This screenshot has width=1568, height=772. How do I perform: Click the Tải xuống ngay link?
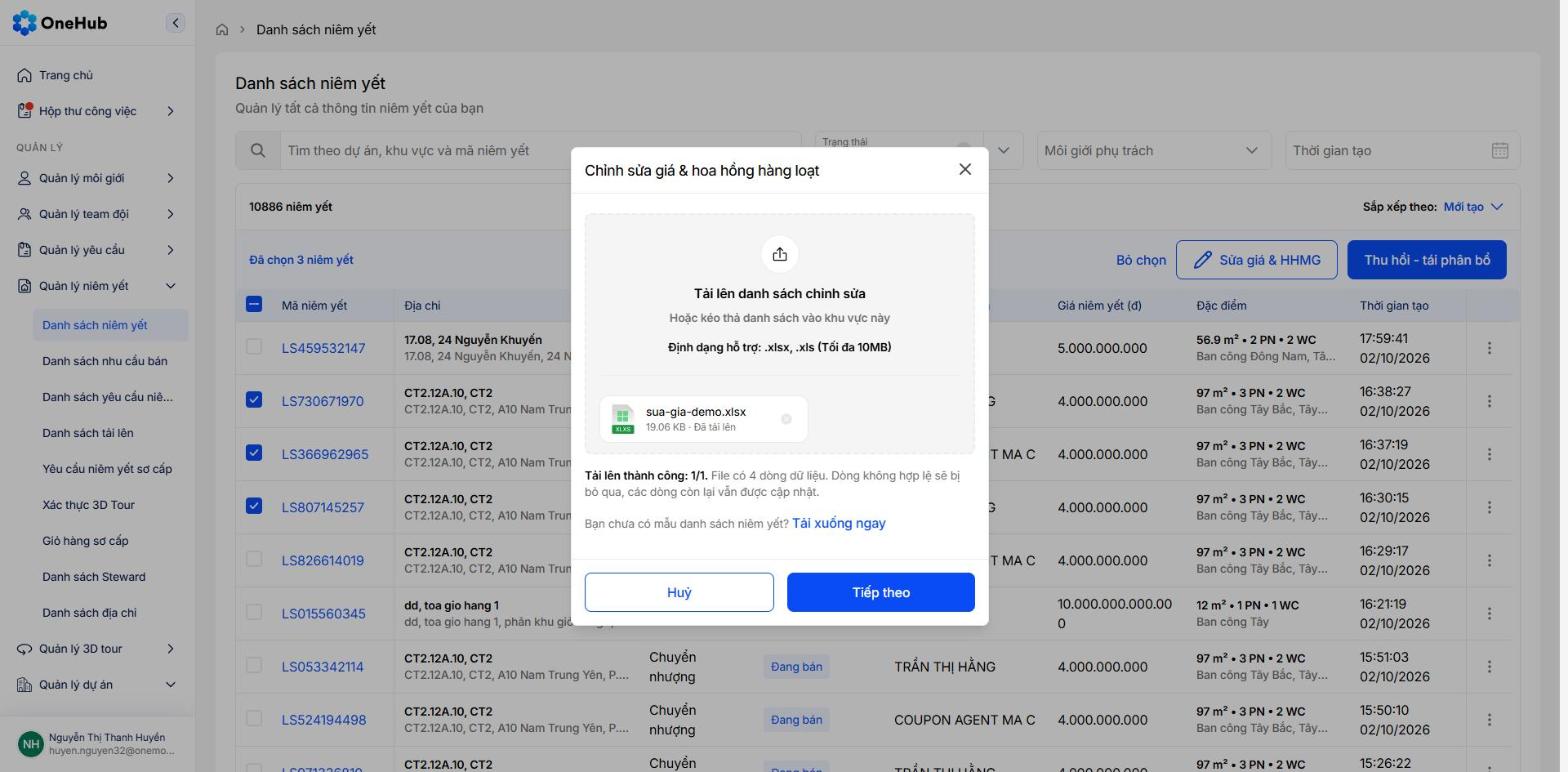[839, 523]
